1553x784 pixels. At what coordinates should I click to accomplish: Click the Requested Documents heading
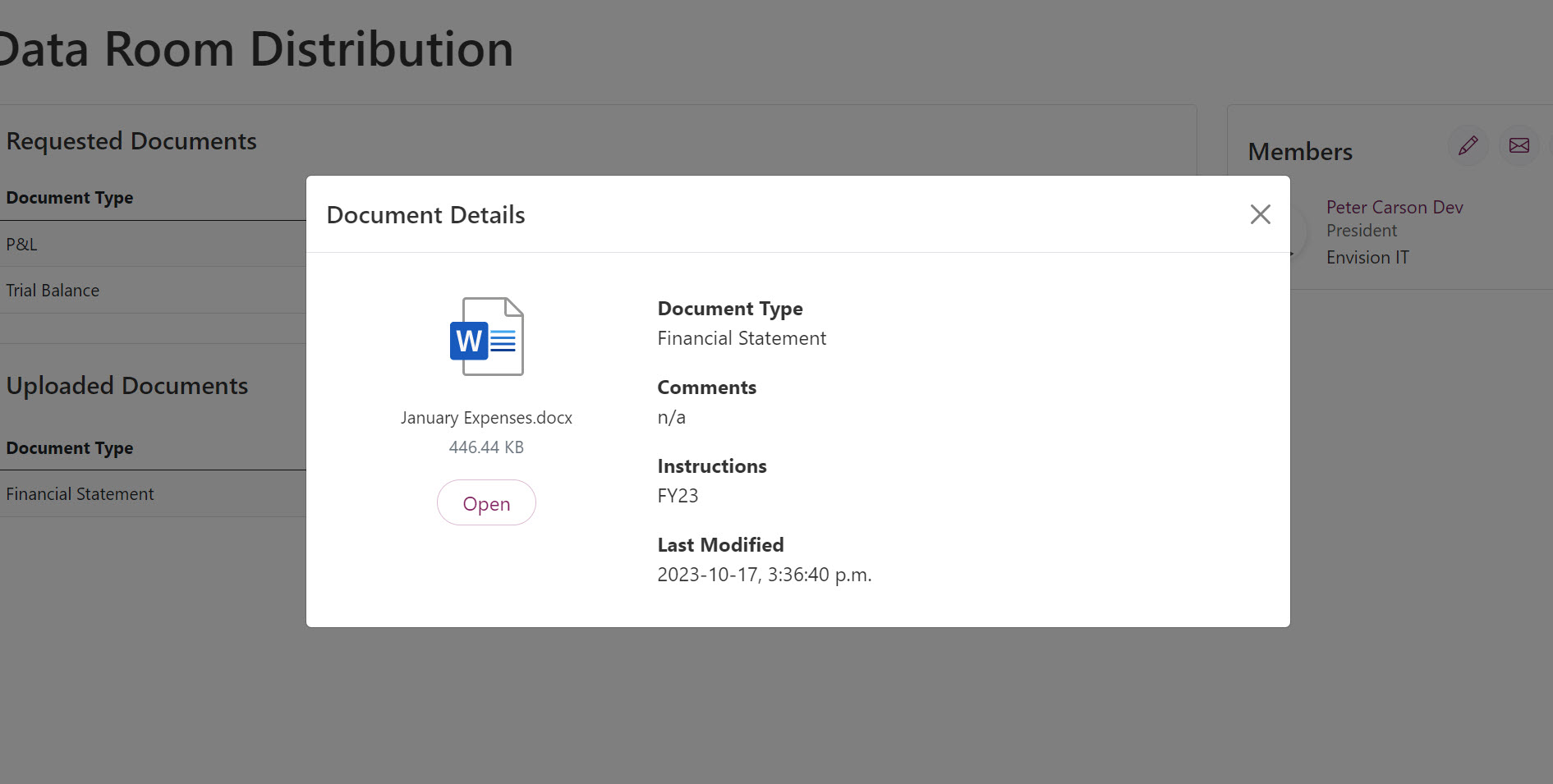(x=131, y=140)
